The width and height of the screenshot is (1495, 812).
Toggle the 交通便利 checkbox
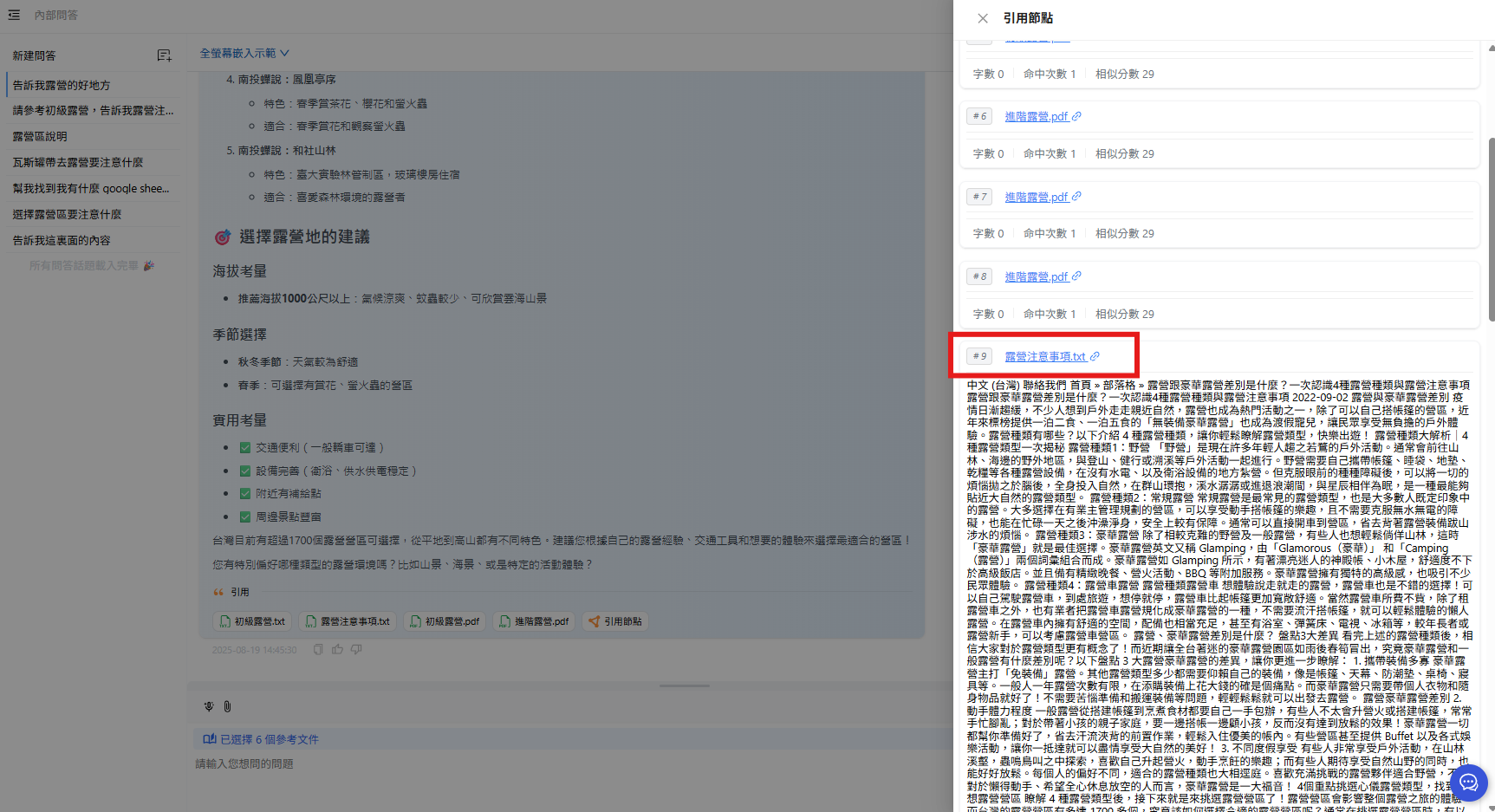pos(245,448)
